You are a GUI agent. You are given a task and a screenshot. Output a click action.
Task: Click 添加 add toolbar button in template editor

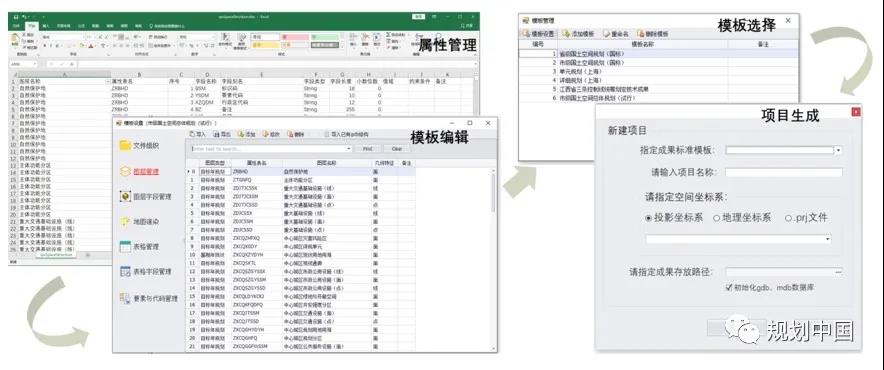[x=247, y=134]
